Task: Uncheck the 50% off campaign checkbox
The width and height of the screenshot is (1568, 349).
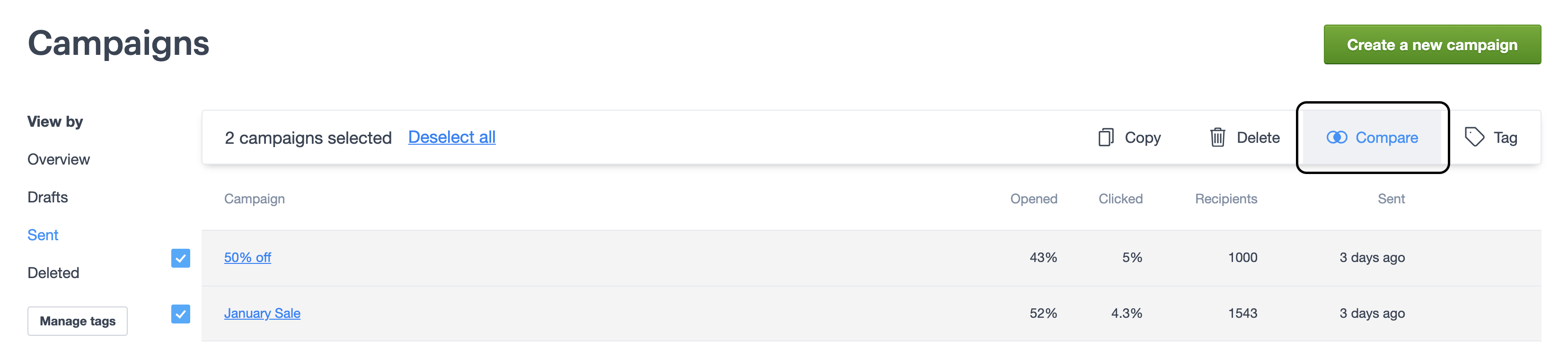Action: click(181, 258)
